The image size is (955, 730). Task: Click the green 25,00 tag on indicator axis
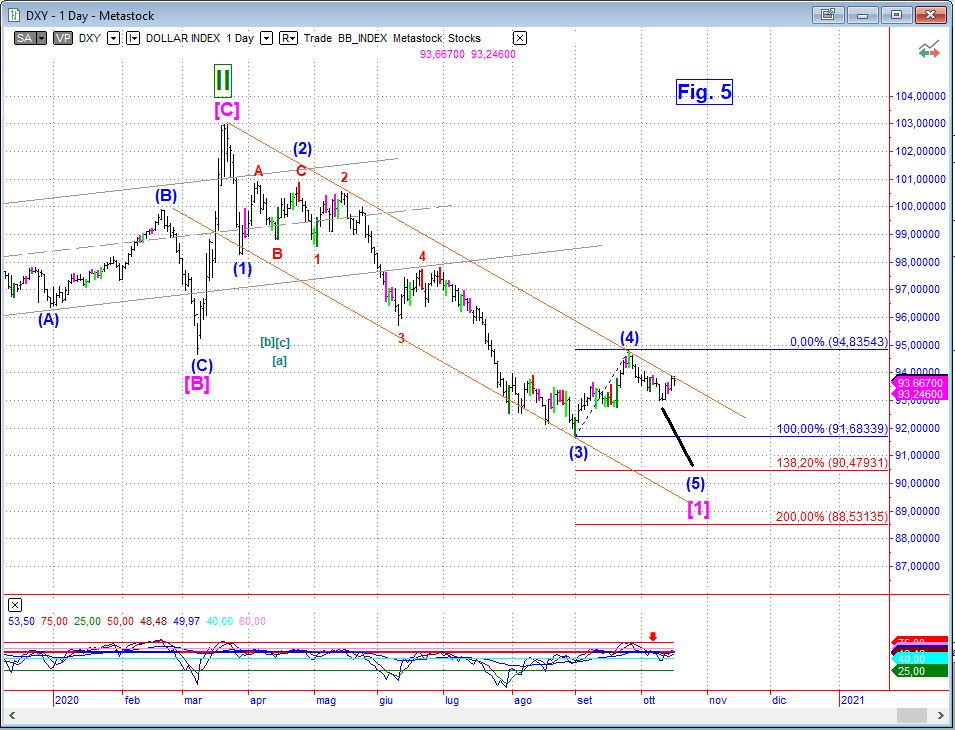[920, 671]
